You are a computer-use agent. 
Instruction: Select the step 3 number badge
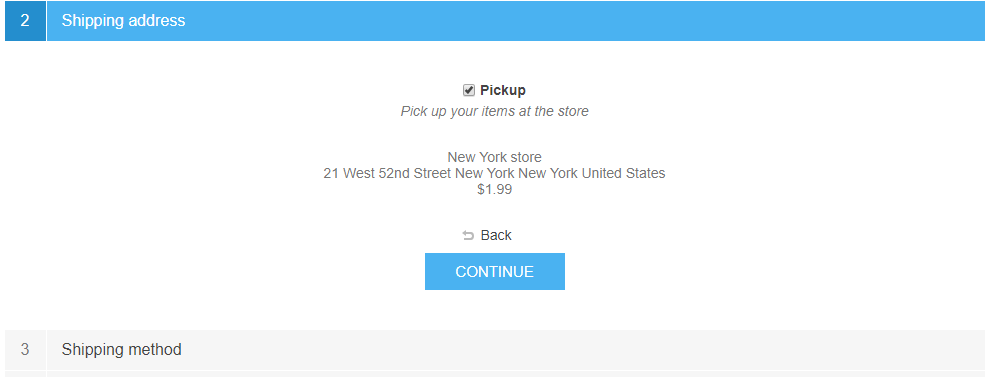tap(25, 349)
